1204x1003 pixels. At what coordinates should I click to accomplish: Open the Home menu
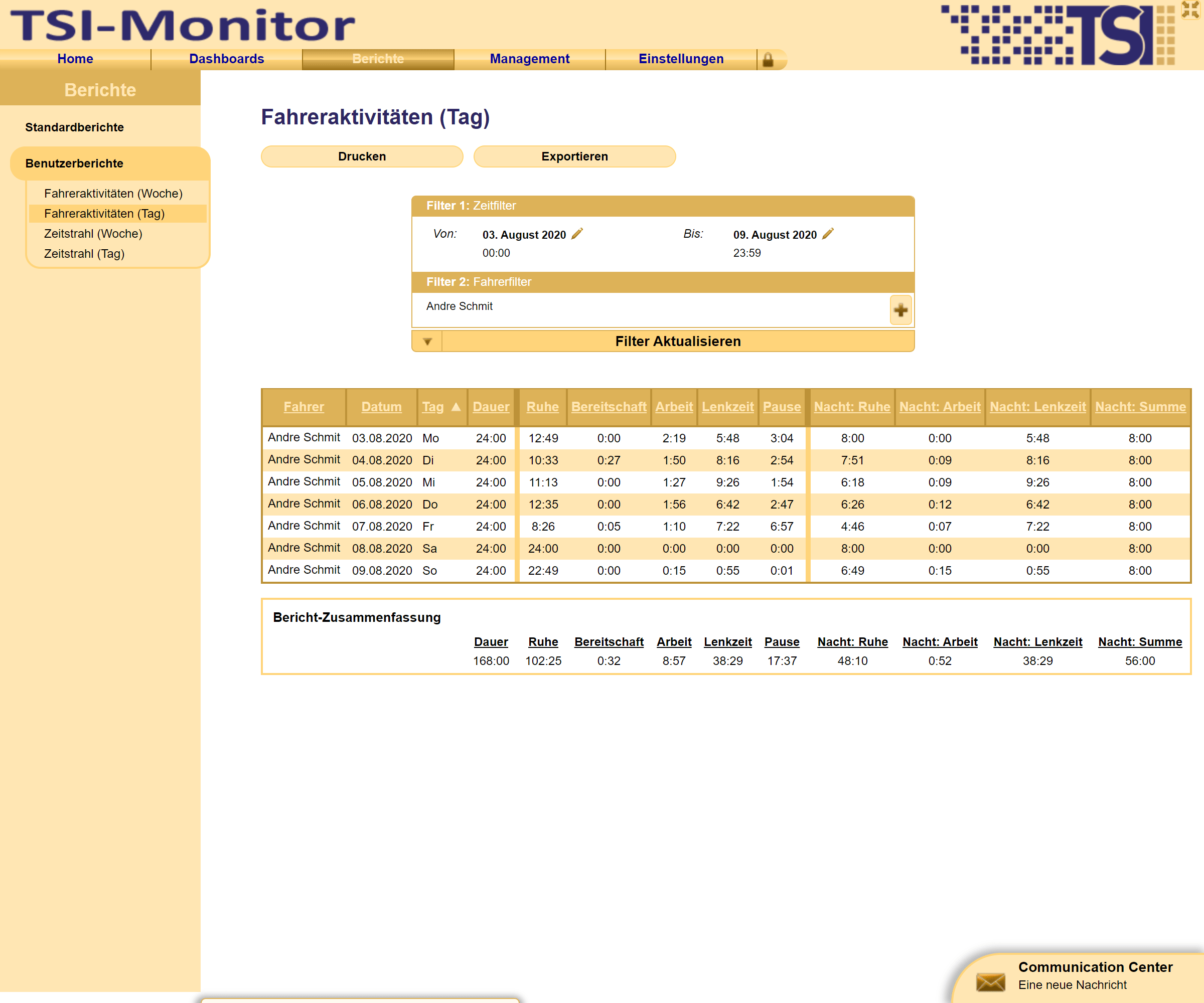click(75, 59)
